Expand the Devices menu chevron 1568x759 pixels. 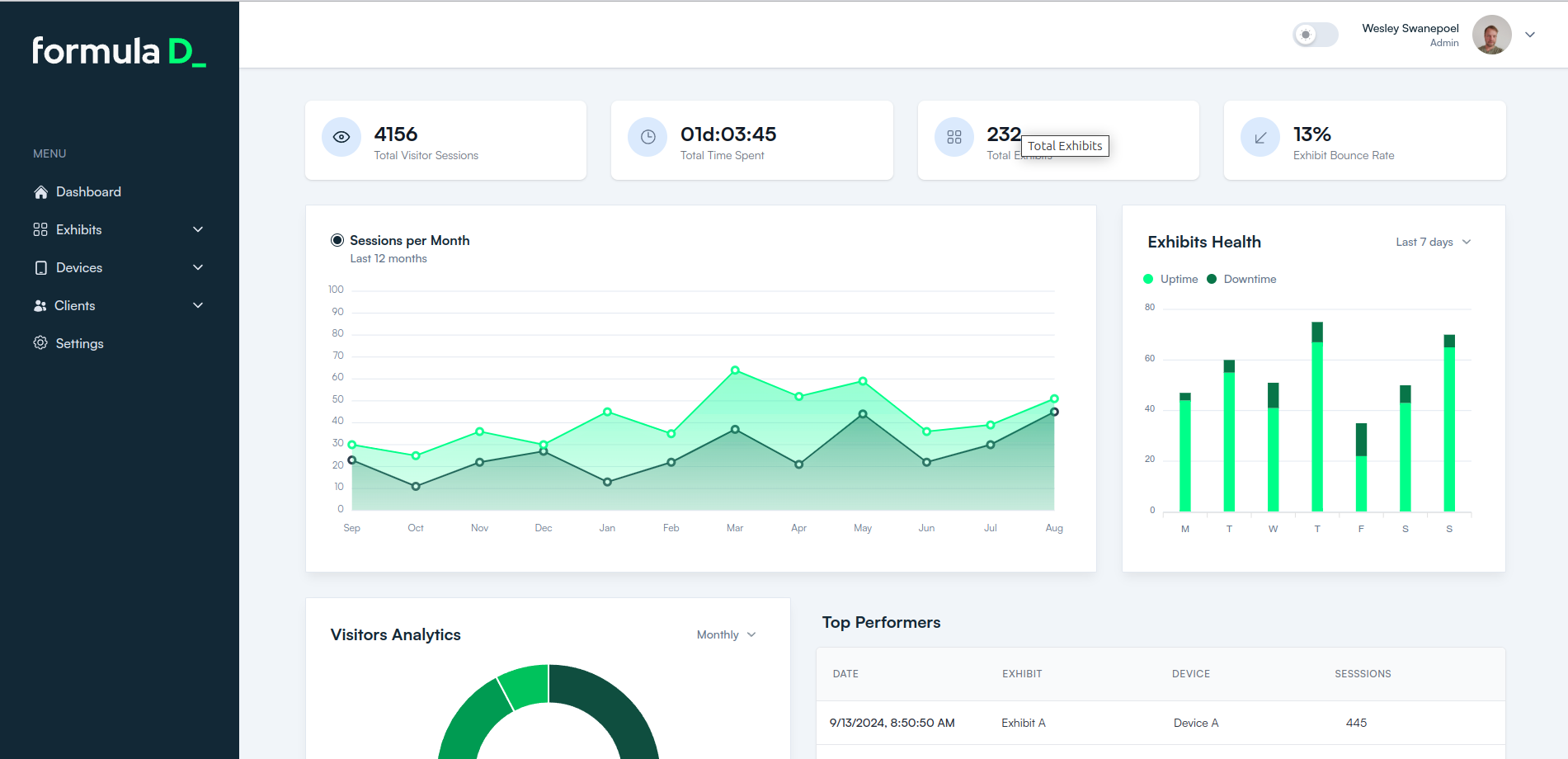(x=198, y=267)
